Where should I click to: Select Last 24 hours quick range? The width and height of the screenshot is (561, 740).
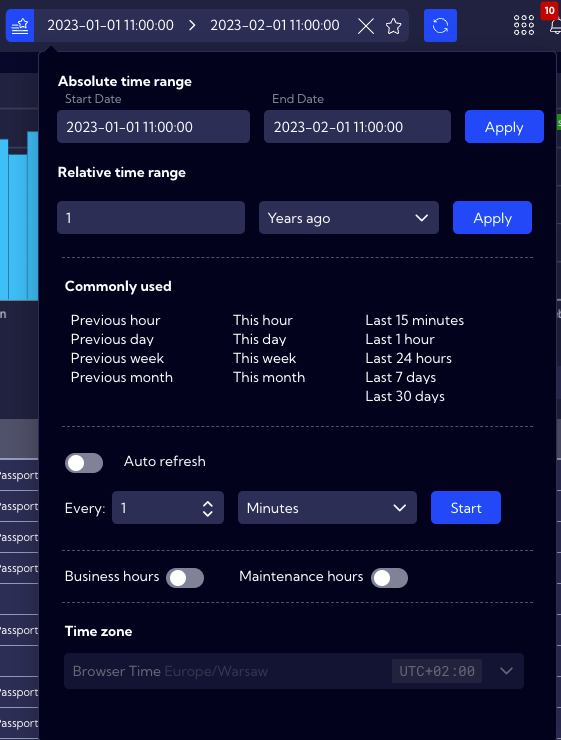(x=409, y=358)
